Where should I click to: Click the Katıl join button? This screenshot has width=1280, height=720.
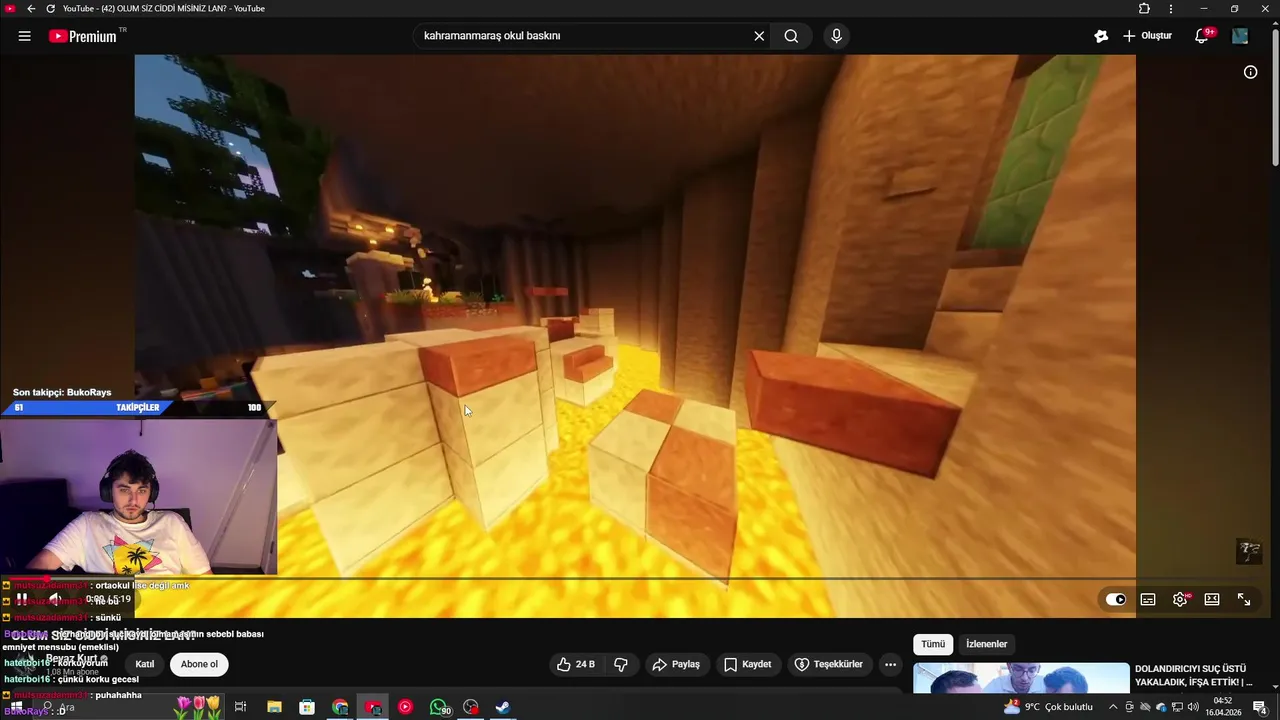(x=145, y=664)
